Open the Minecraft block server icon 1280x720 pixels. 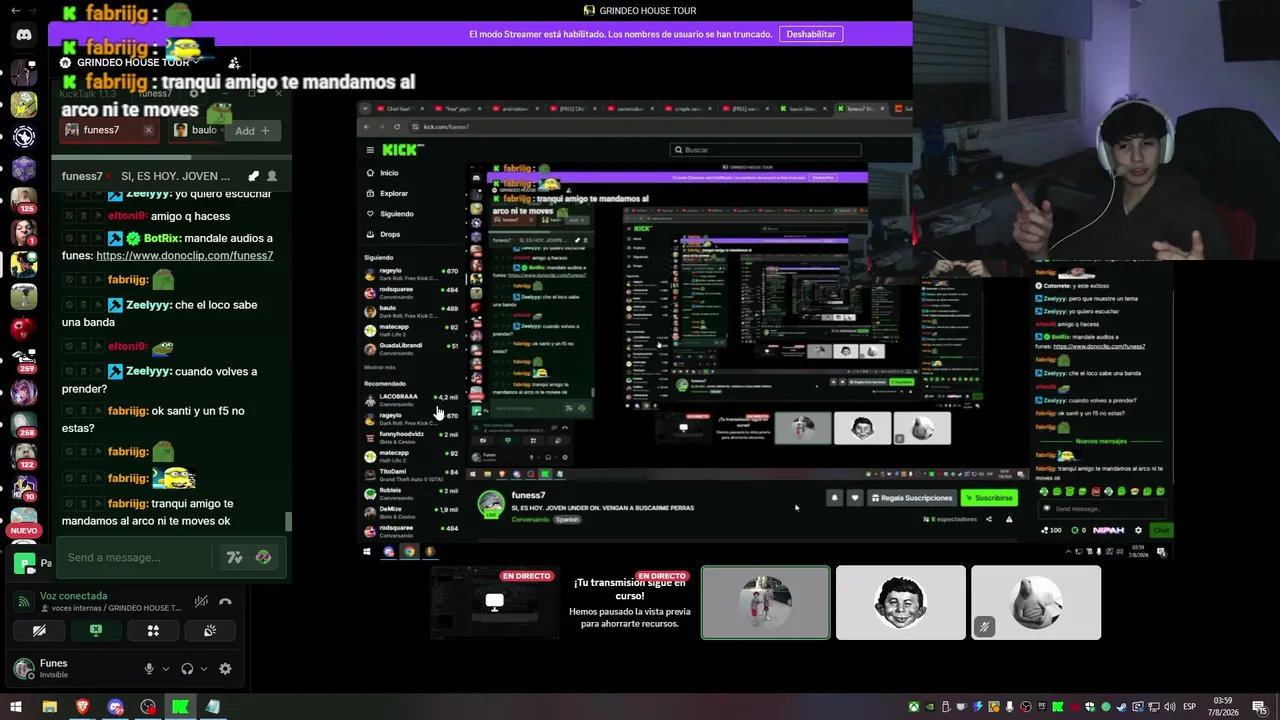[24, 168]
